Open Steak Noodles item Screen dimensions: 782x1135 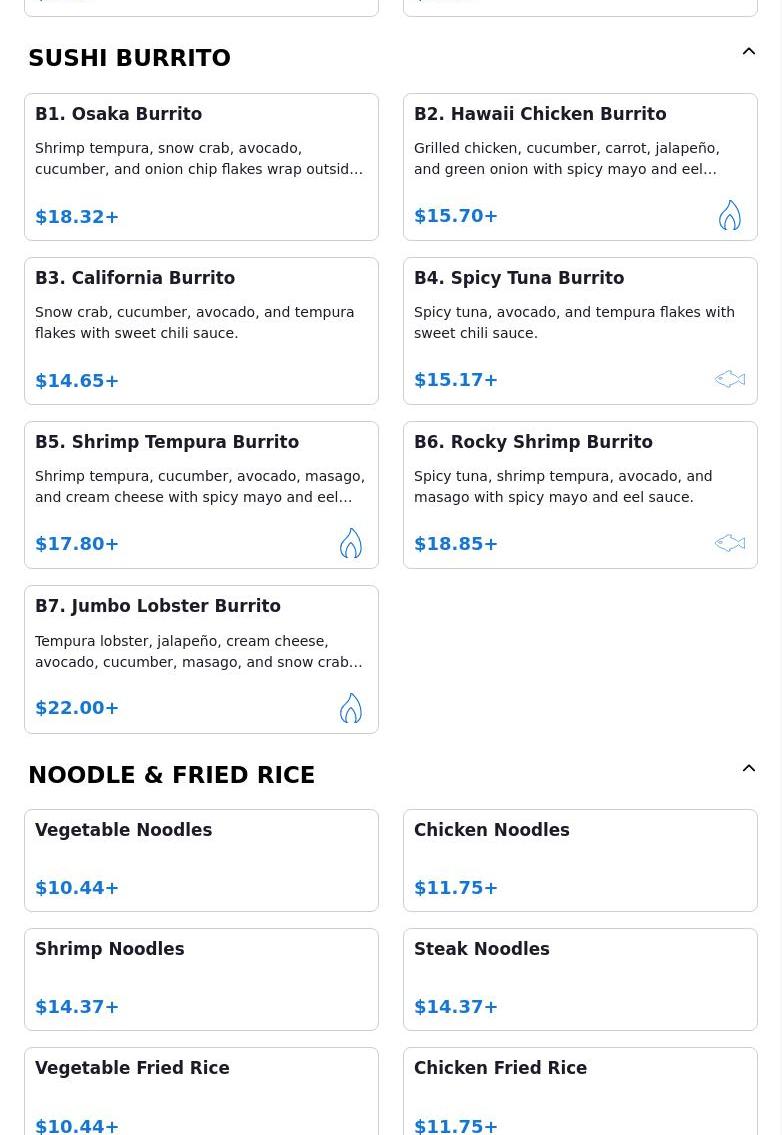pyautogui.click(x=580, y=979)
